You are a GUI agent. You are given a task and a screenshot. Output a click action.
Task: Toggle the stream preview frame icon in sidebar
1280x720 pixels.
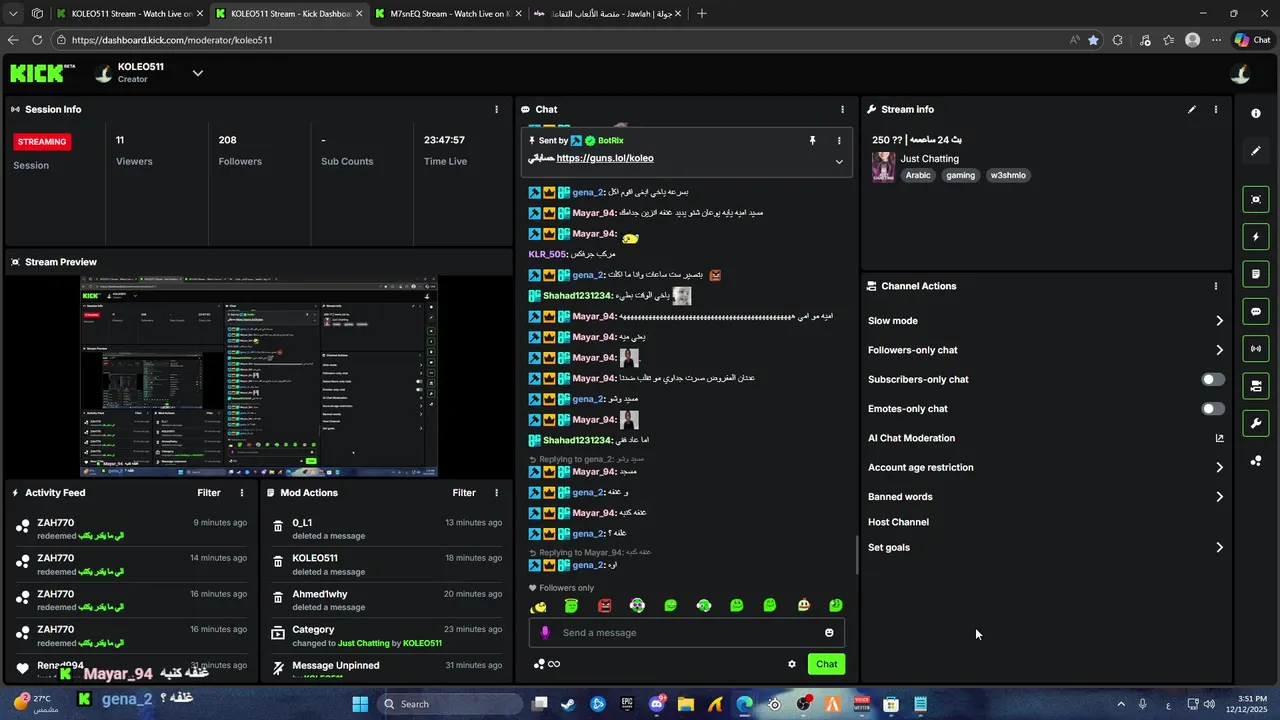[x=1256, y=199]
